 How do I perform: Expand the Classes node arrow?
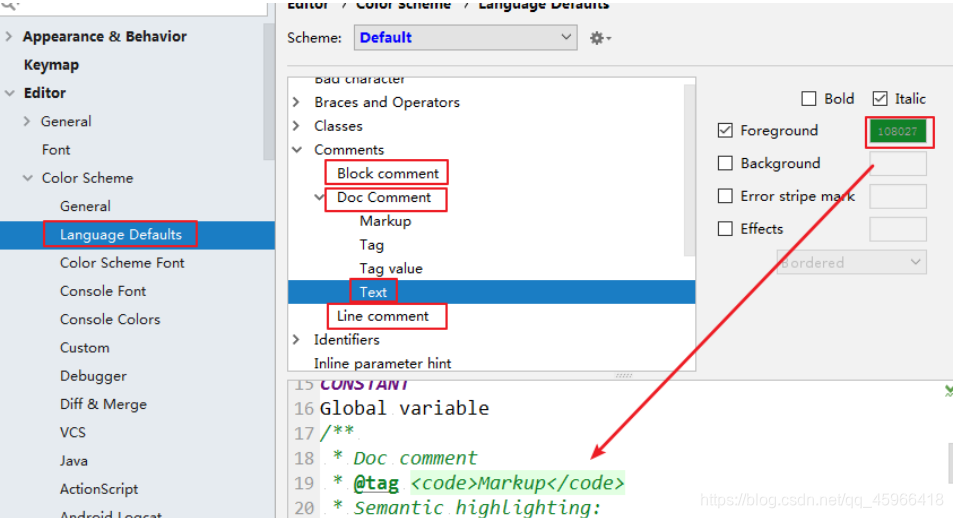click(x=296, y=126)
